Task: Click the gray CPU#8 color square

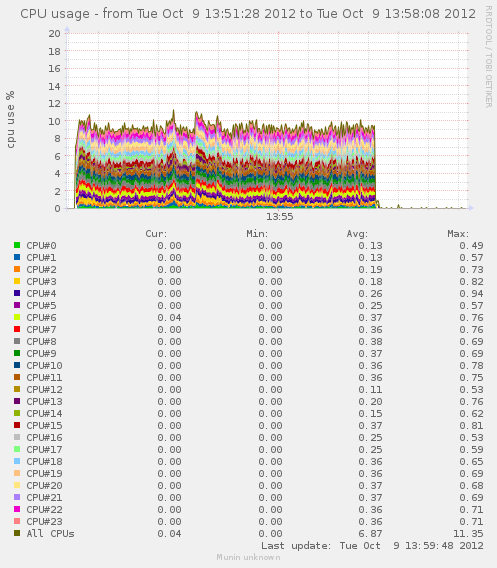Action: point(17,341)
